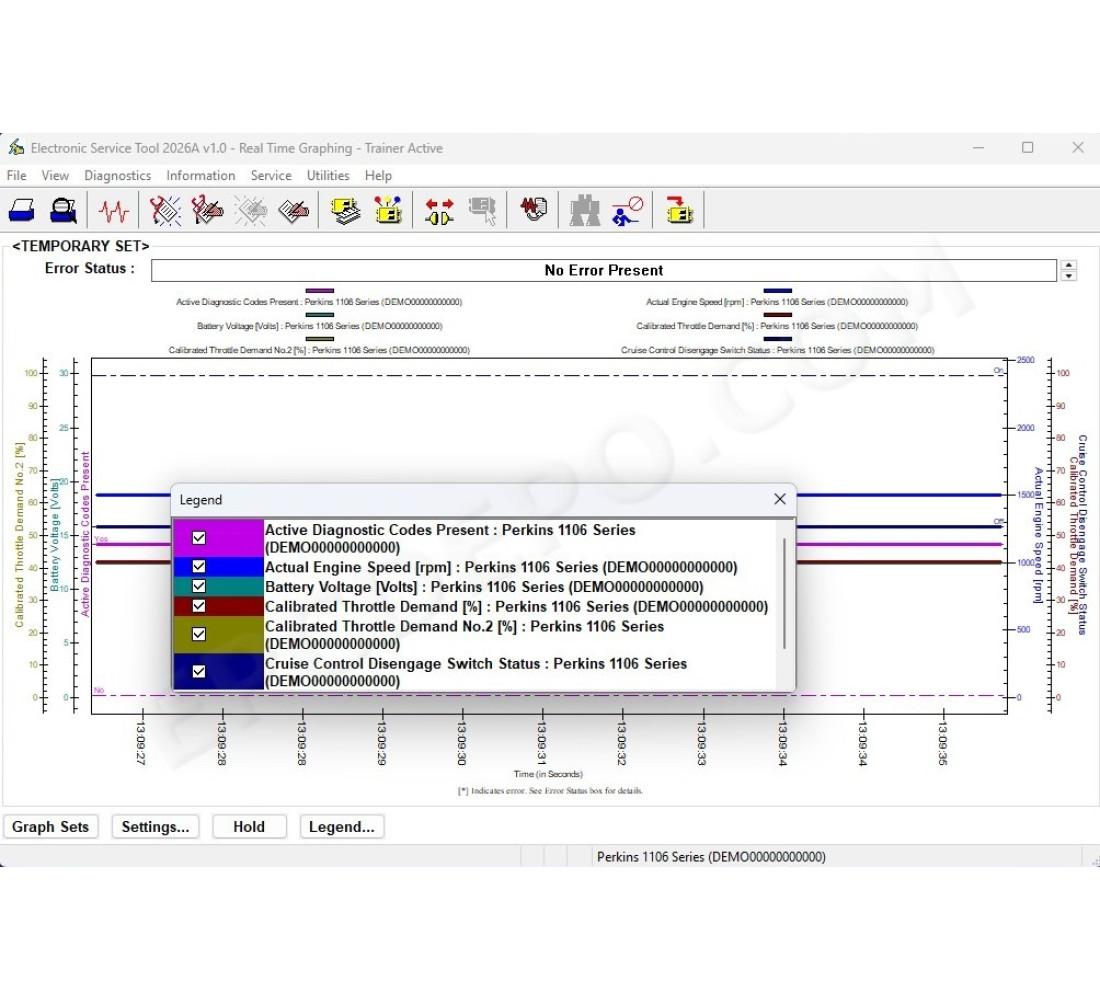Click 'Time (in Seconds)' axis caption
This screenshot has height=1000, width=1100.
coord(548,774)
